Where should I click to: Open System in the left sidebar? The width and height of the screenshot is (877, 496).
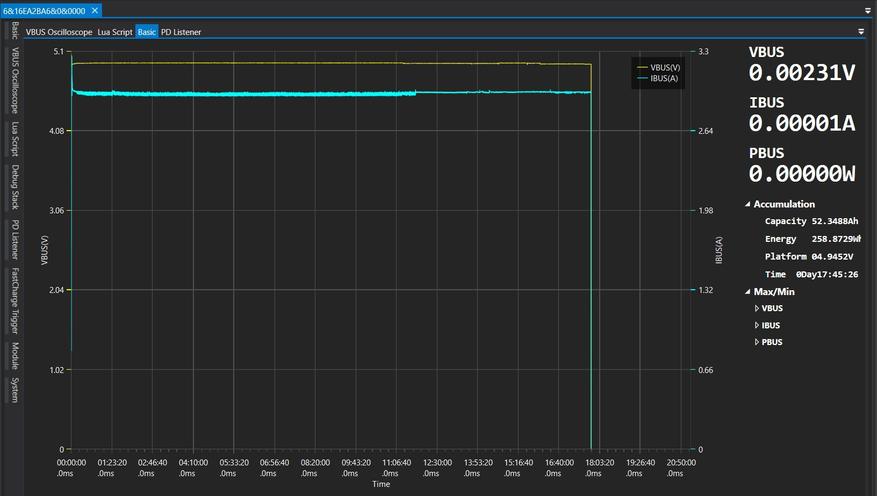click(14, 389)
